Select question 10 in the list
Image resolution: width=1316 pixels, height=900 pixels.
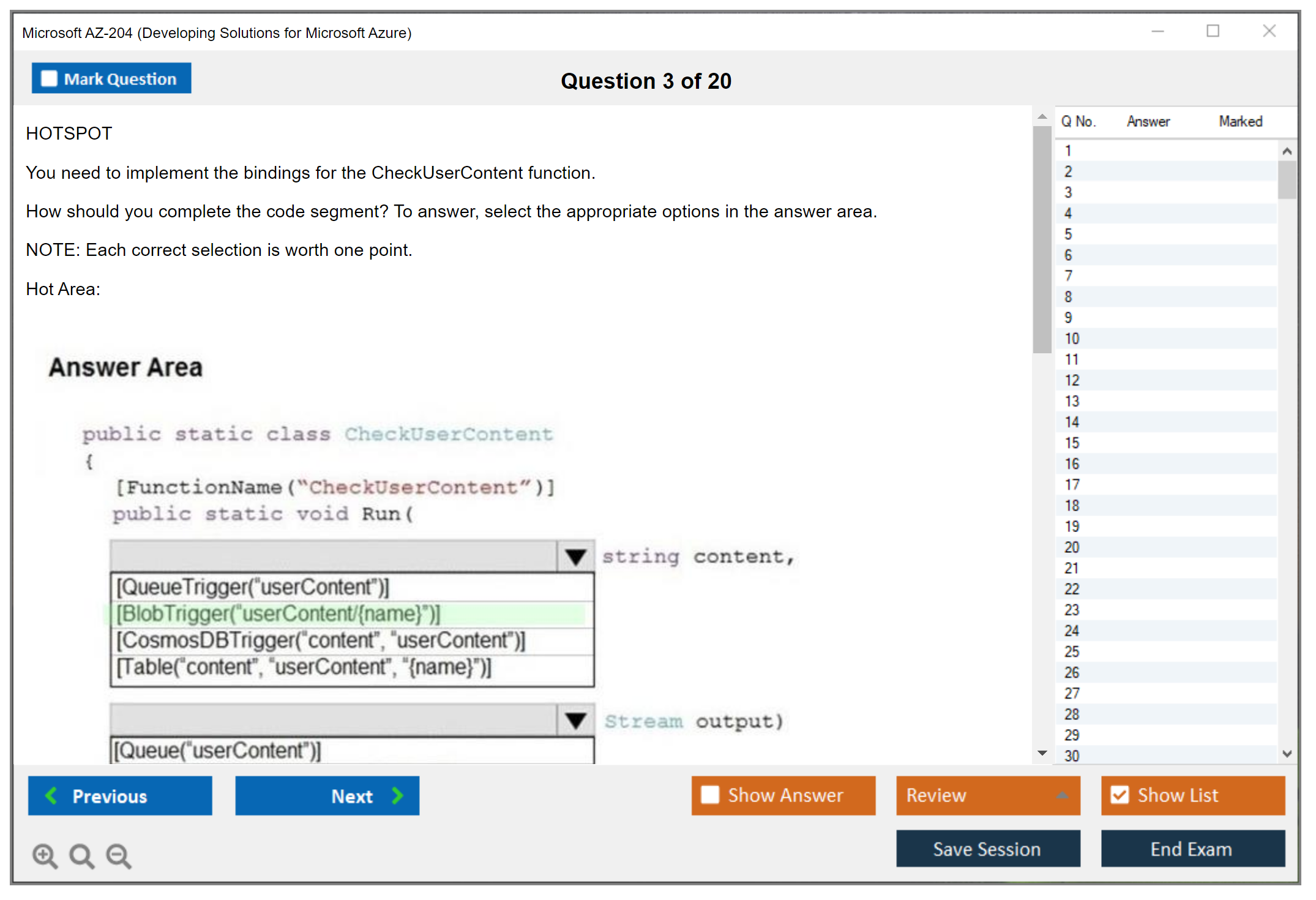tap(1072, 339)
